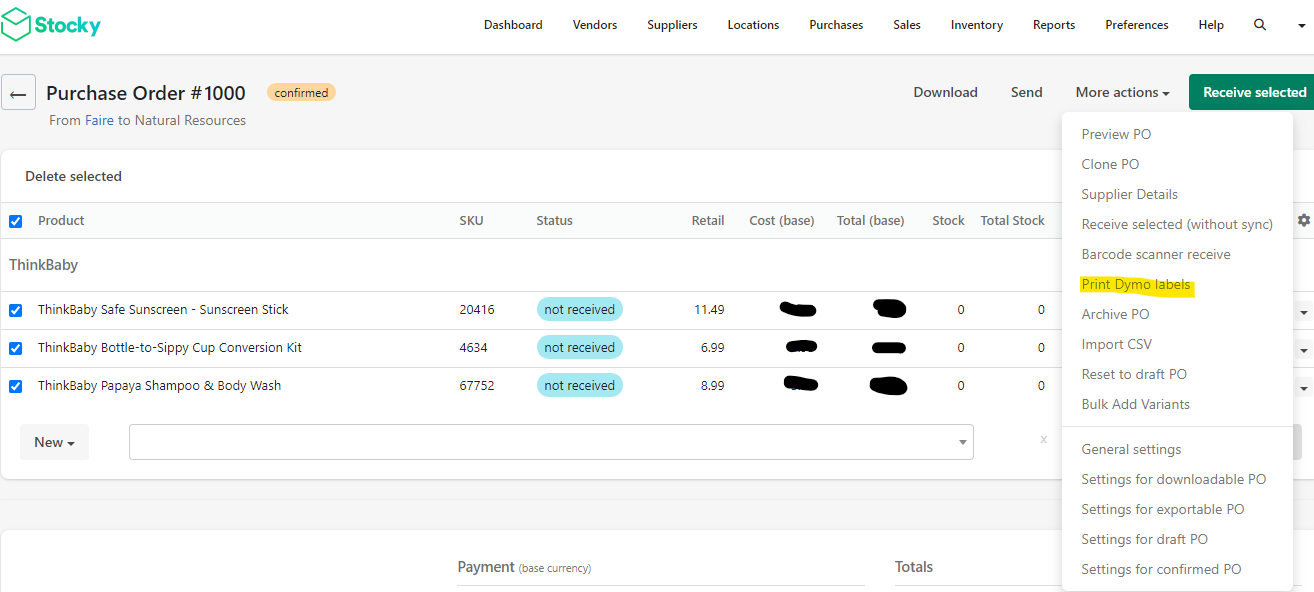Viewport: 1314px width, 592px height.
Task: Click not received badge for Conversion Kit
Action: pyautogui.click(x=579, y=348)
